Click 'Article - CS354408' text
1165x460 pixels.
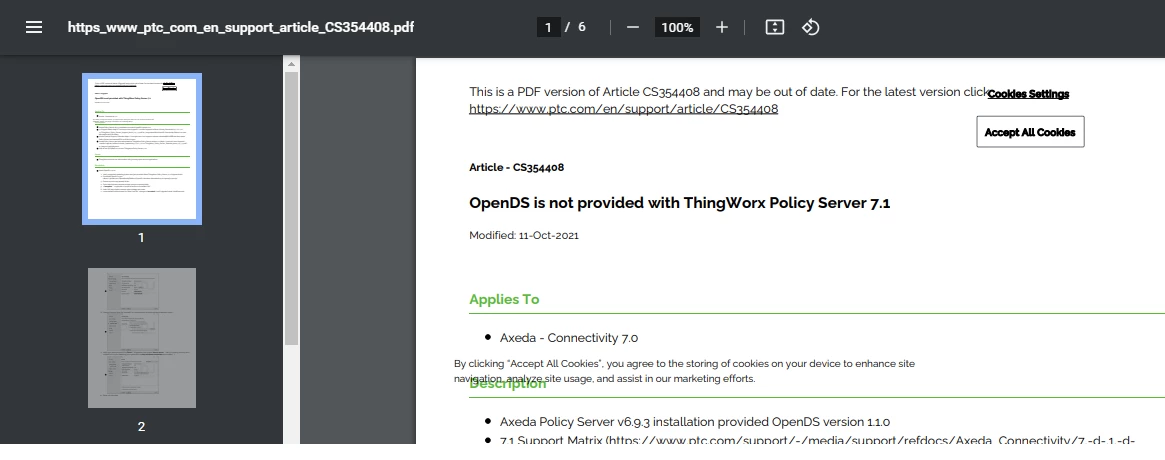tap(516, 167)
